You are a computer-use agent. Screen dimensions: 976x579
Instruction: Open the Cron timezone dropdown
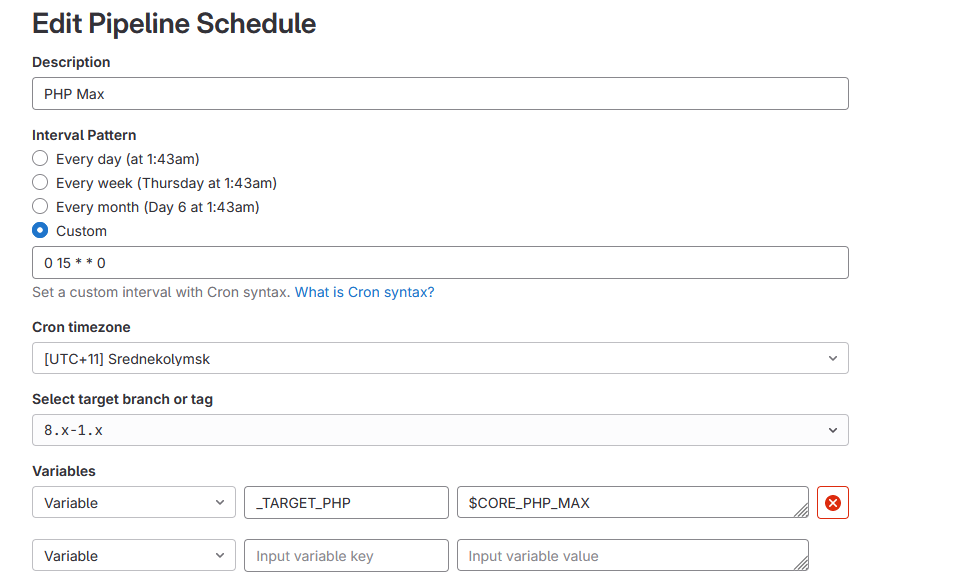[440, 357]
